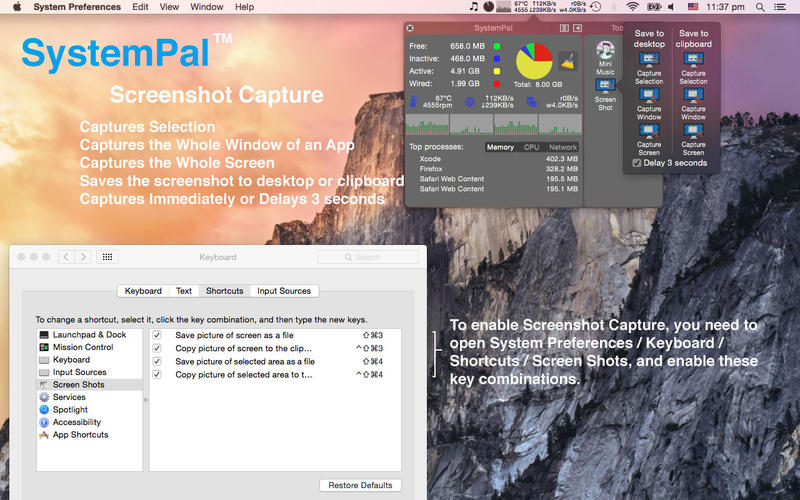Image resolution: width=800 pixels, height=500 pixels.
Task: Open the Mini Music tool
Action: pyautogui.click(x=605, y=58)
